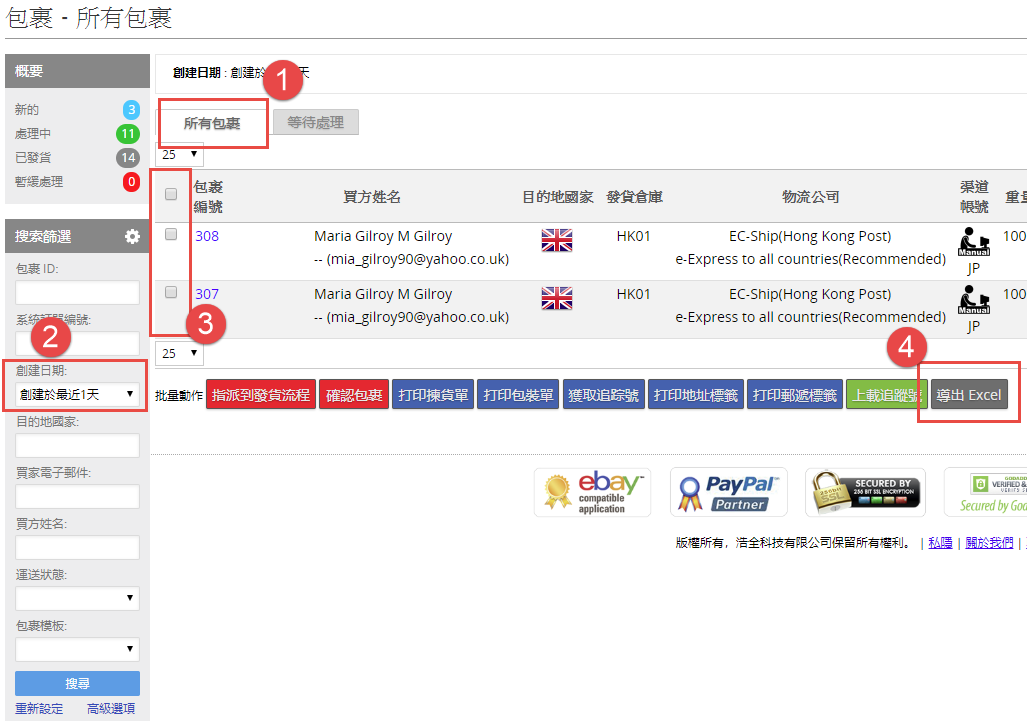The width and height of the screenshot is (1027, 721).
Task: Click the Secured by SSL badge
Action: [865, 492]
